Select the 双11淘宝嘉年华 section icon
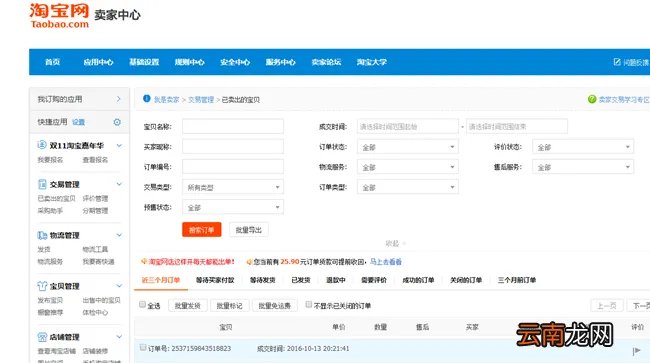The image size is (650, 363). [x=42, y=145]
